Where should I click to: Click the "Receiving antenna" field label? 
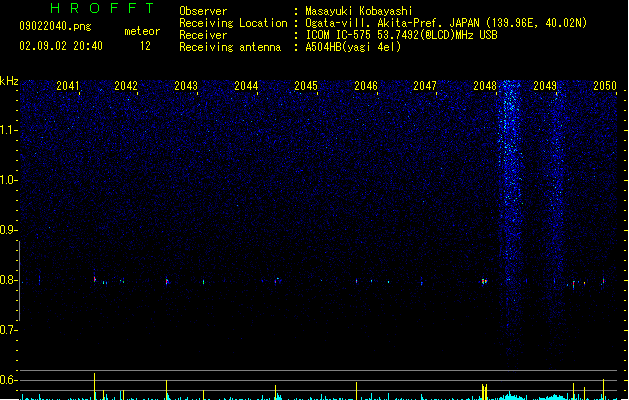click(x=230, y=47)
